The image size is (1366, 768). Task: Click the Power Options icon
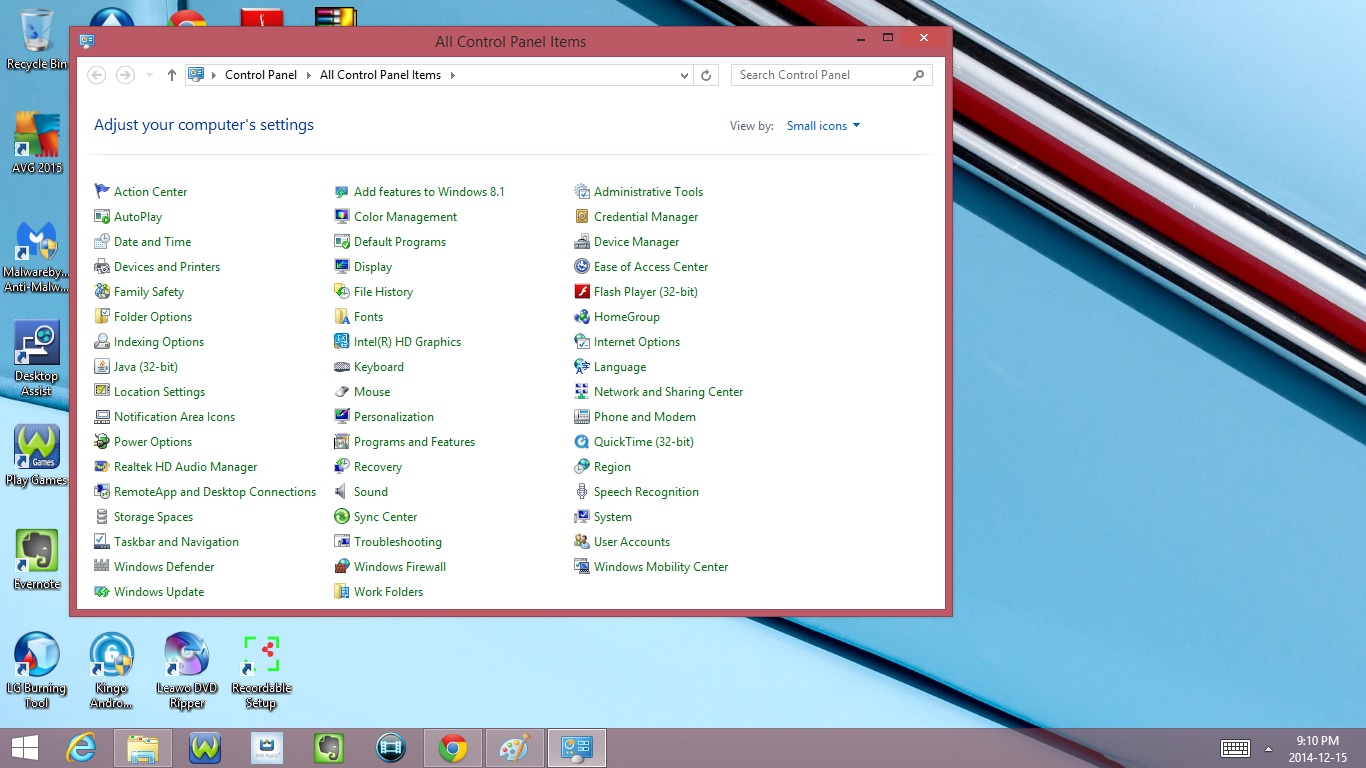click(102, 441)
